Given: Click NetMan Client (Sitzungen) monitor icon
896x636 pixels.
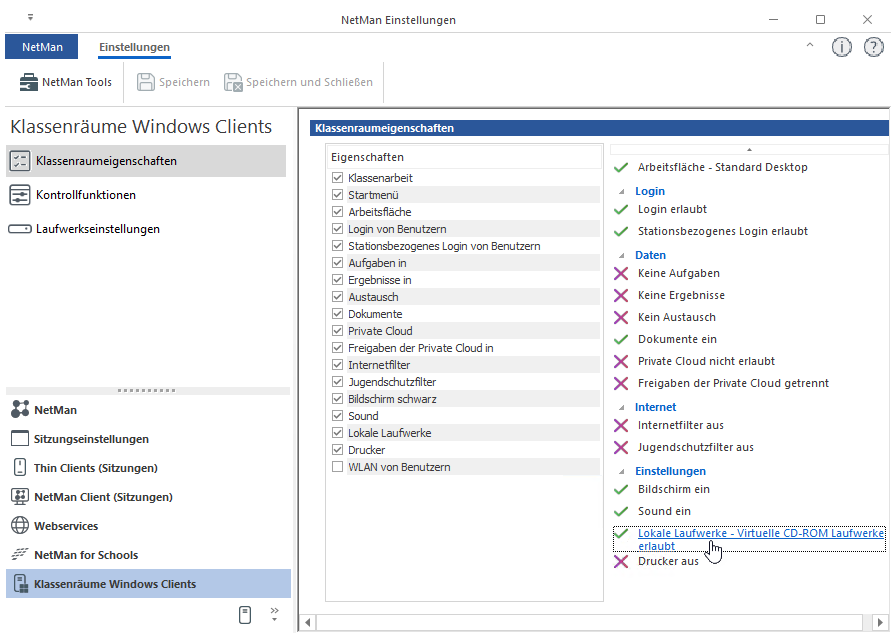Looking at the screenshot, I should pos(20,497).
